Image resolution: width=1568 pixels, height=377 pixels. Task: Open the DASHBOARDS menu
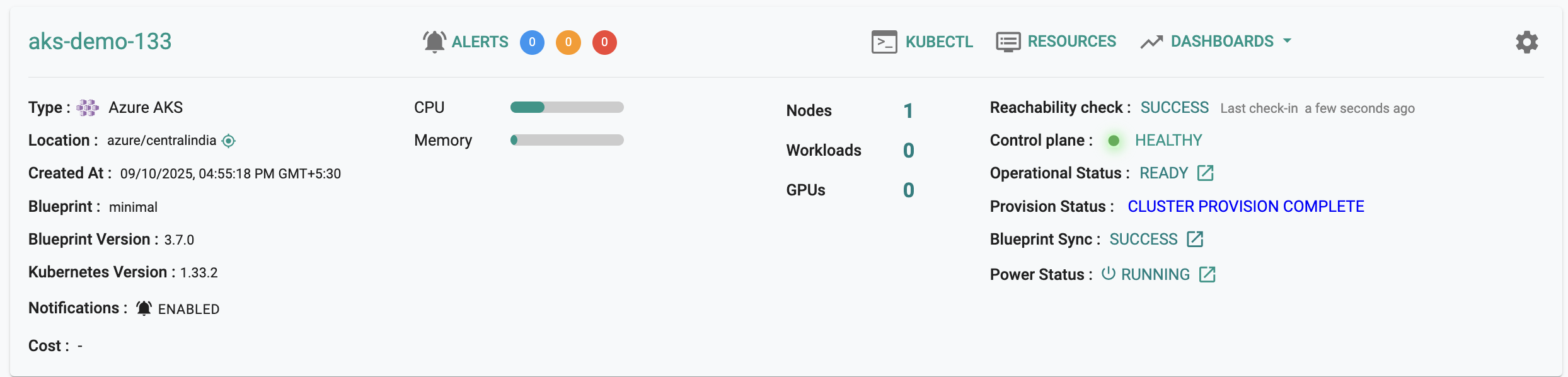click(1221, 42)
